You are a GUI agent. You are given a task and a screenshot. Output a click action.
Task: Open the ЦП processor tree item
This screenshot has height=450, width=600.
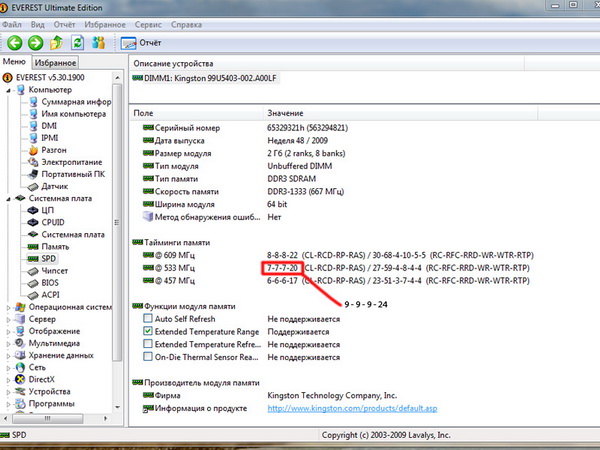click(47, 210)
